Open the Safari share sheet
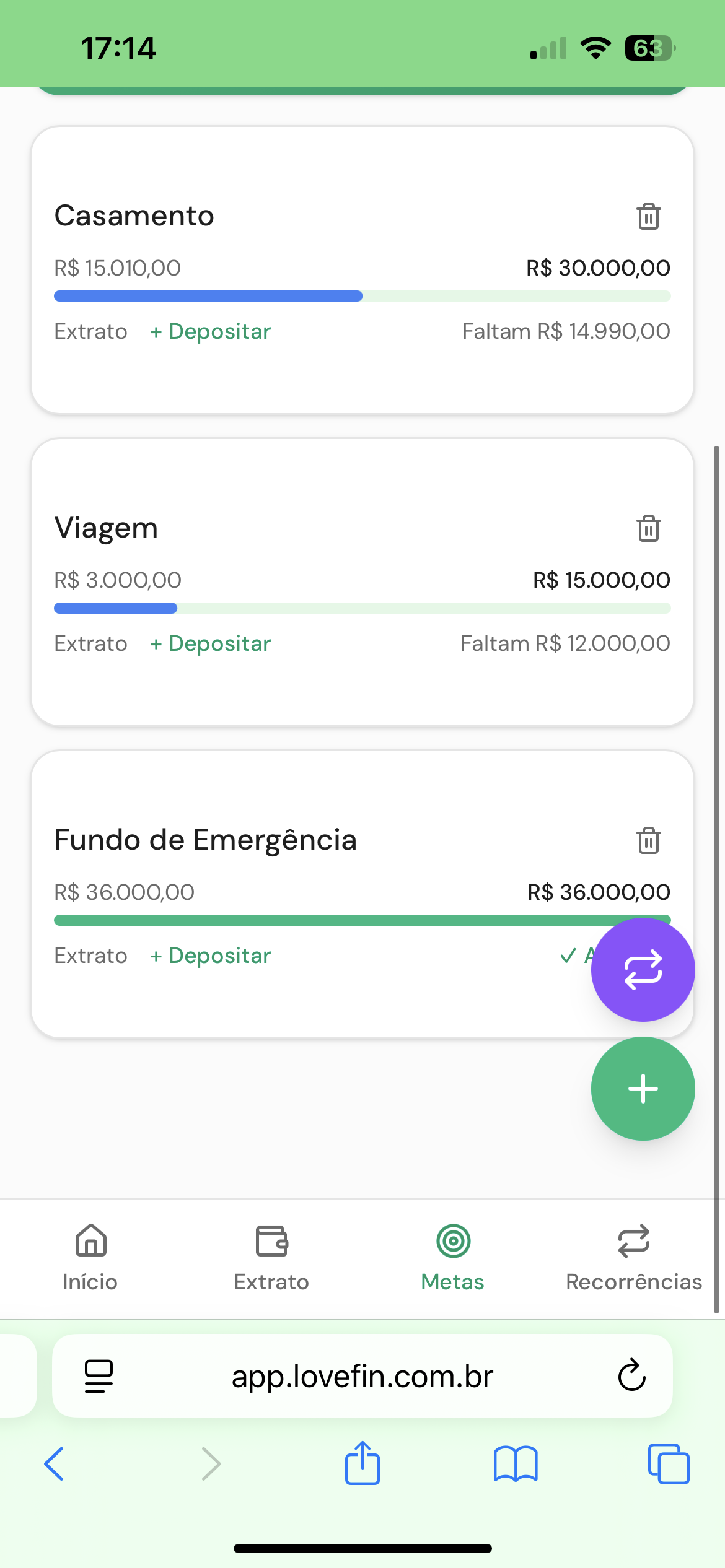The image size is (725, 1568). (x=362, y=1464)
